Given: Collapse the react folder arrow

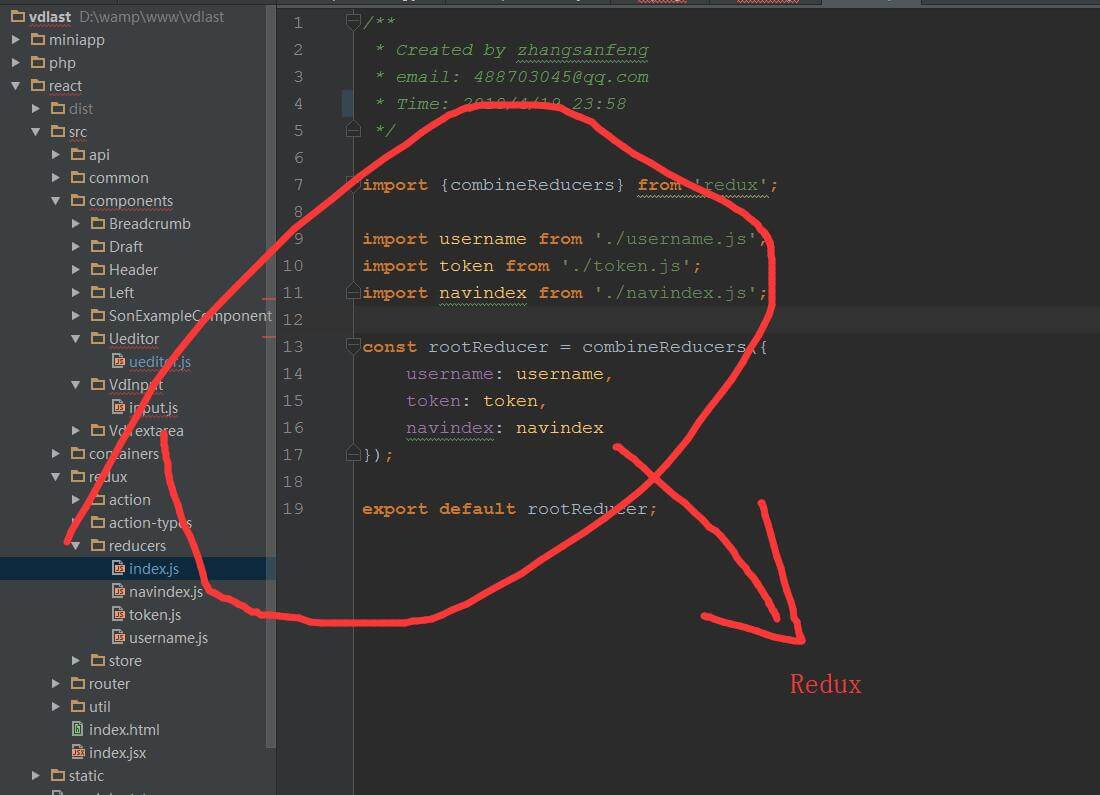Looking at the screenshot, I should click(x=16, y=86).
